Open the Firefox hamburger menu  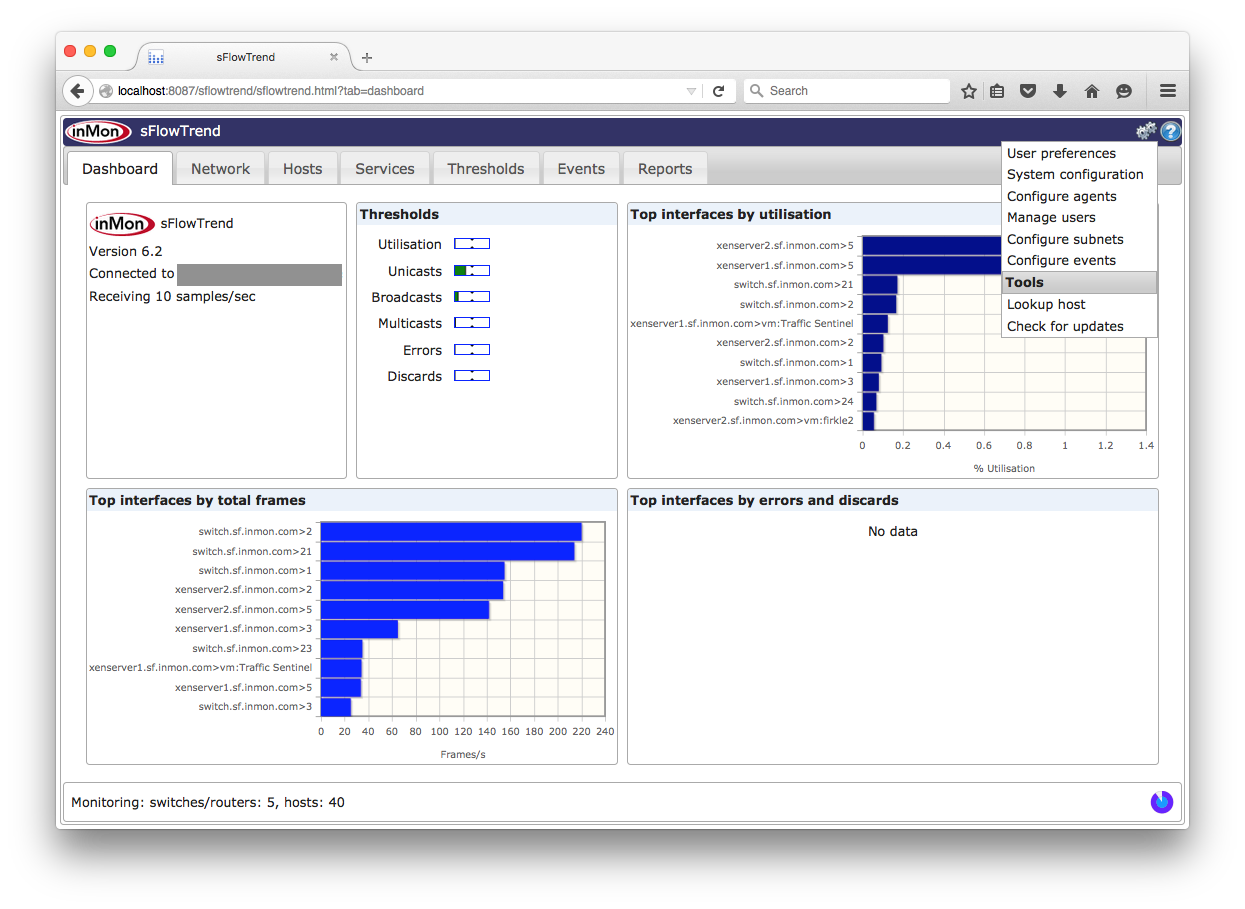[x=1168, y=91]
